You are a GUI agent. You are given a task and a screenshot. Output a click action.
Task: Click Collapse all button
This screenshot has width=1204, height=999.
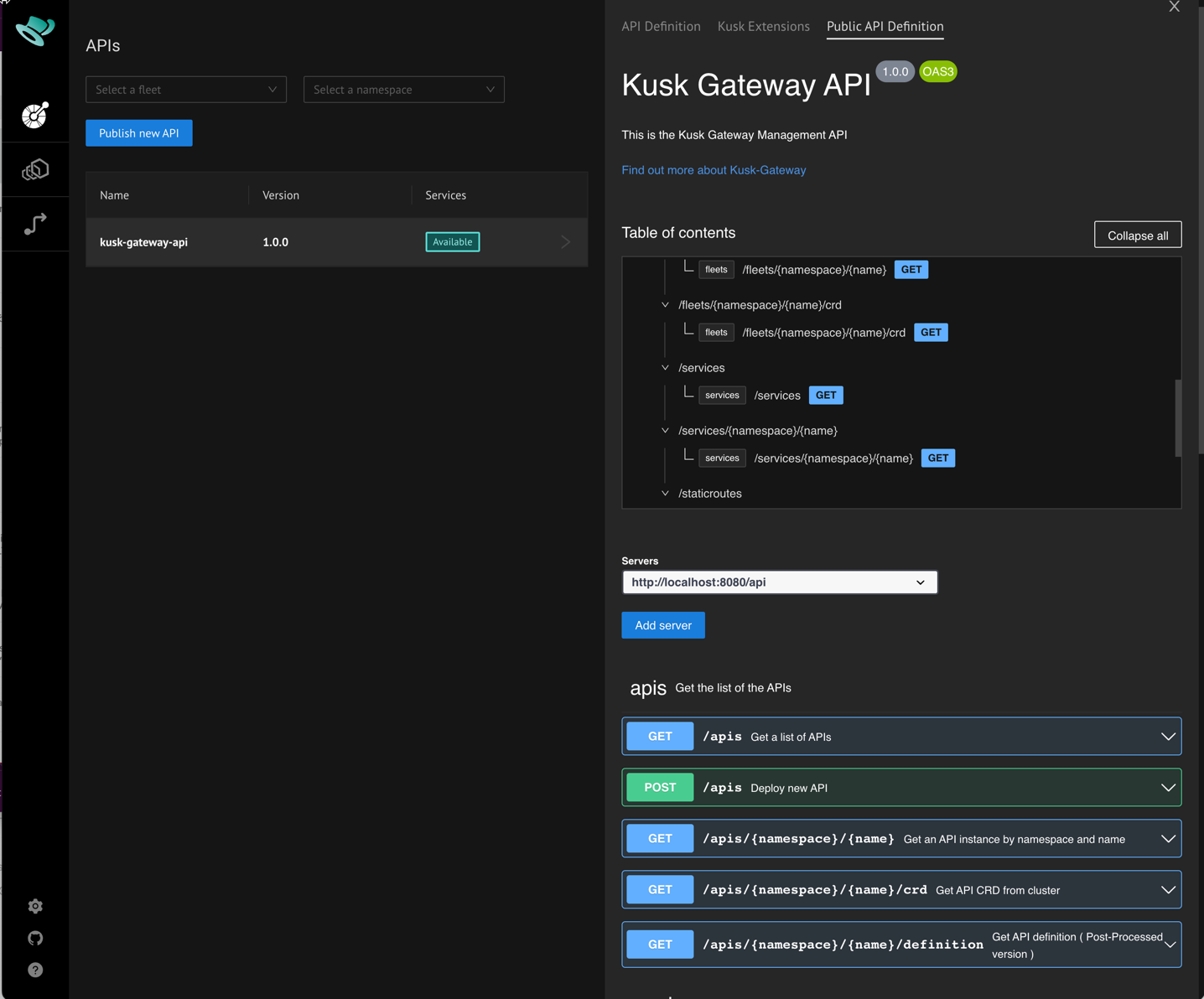tap(1138, 236)
